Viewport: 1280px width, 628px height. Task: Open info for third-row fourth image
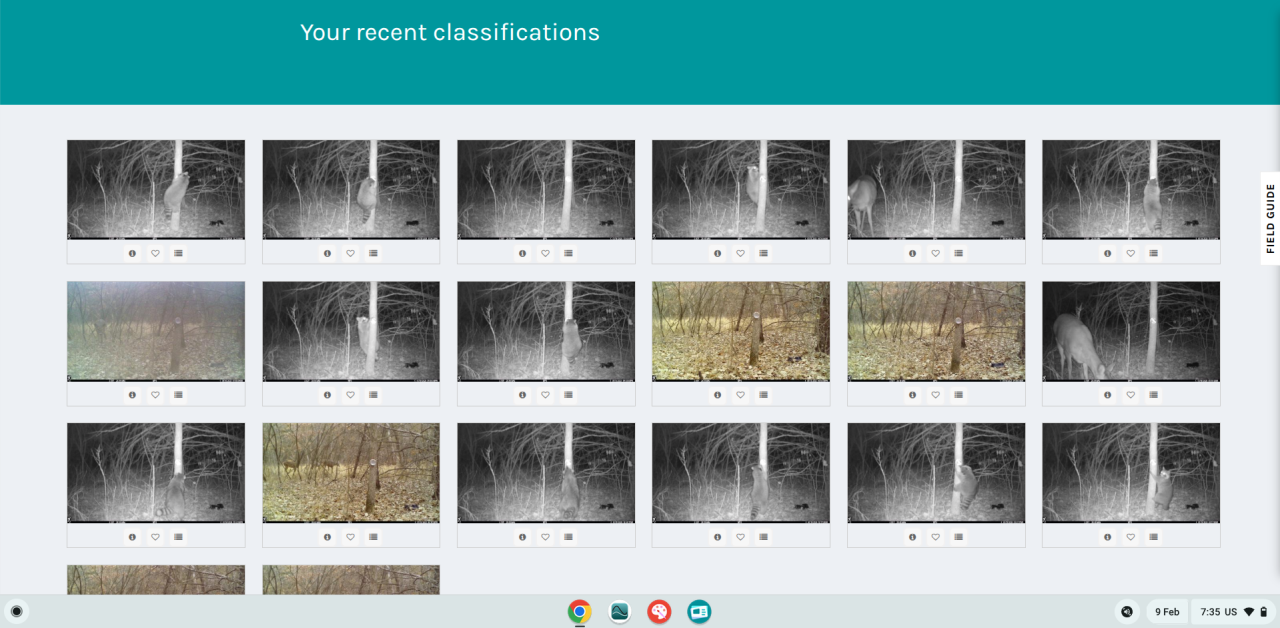(x=717, y=537)
